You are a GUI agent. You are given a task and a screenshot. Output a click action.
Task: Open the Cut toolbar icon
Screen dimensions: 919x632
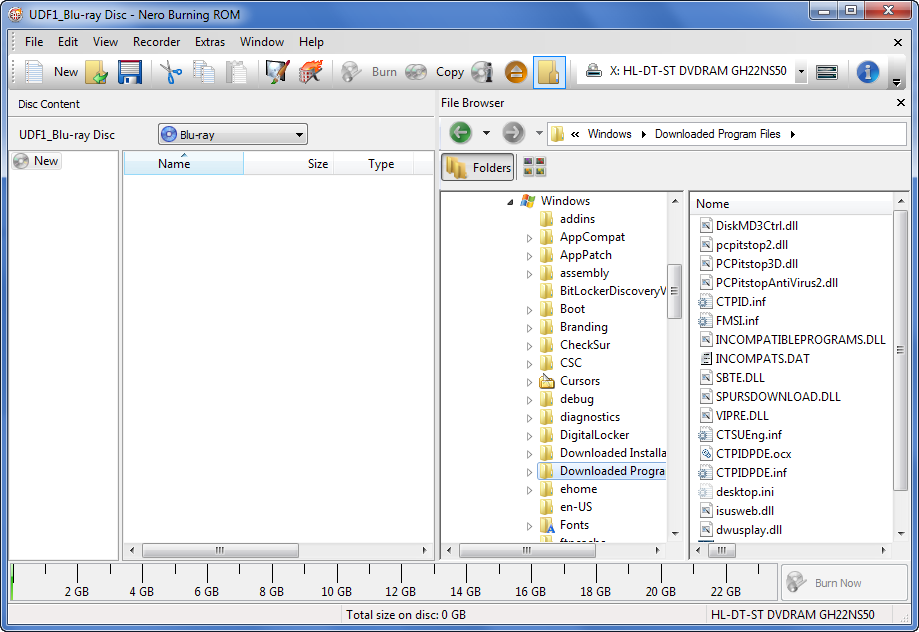pyautogui.click(x=170, y=71)
